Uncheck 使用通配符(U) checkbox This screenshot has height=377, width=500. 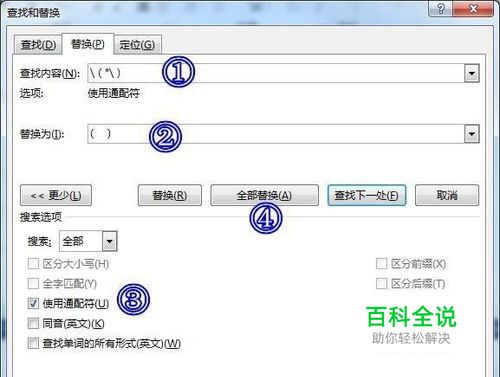(x=33, y=303)
